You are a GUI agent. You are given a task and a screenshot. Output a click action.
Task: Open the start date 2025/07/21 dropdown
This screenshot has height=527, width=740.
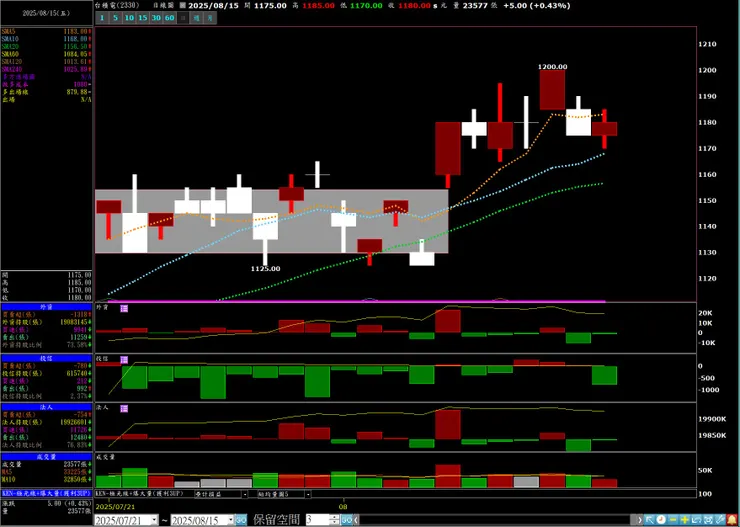154,520
